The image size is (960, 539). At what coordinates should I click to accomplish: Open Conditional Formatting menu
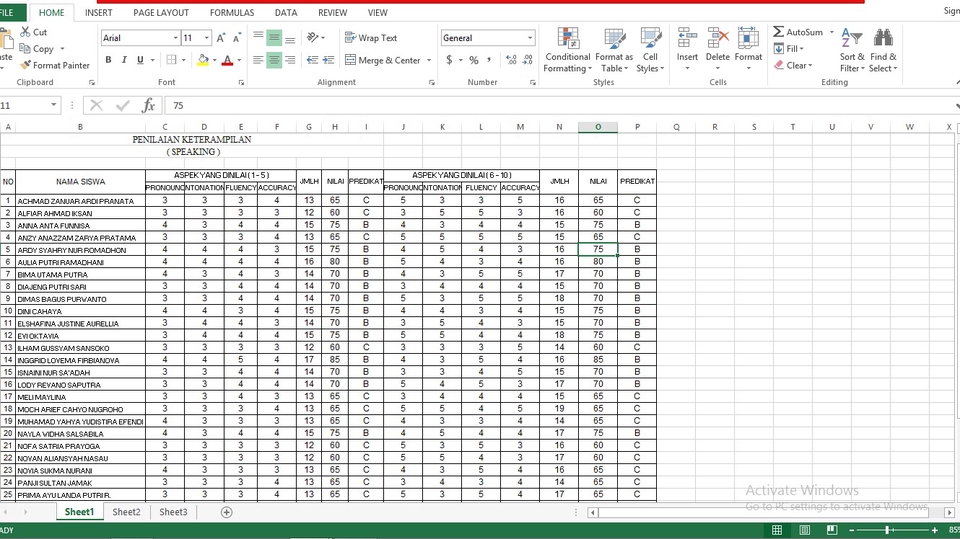[568, 50]
